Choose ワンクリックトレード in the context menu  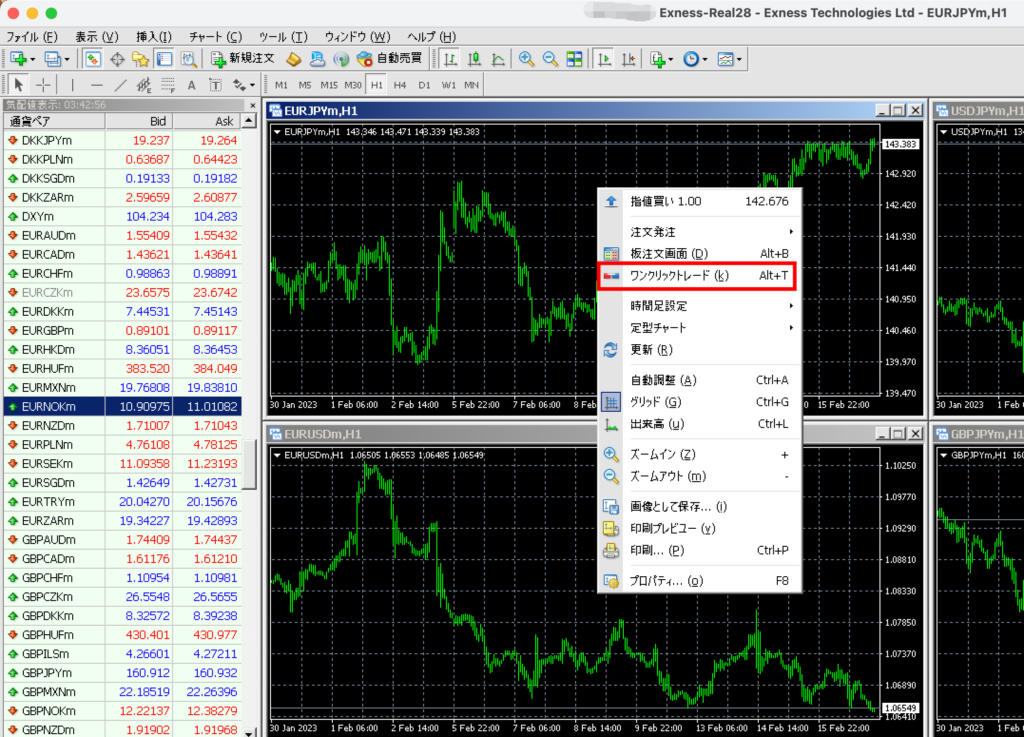pos(697,276)
